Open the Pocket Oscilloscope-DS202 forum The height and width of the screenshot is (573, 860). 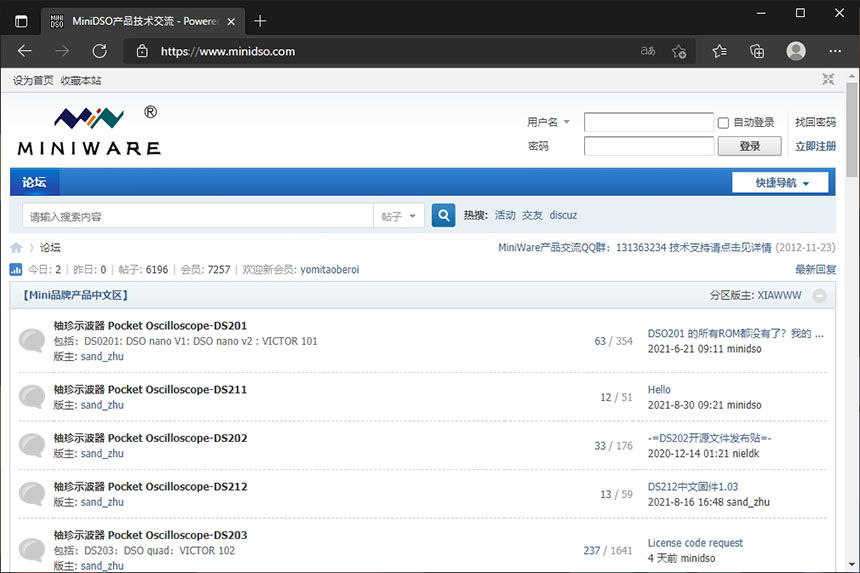[x=150, y=438]
